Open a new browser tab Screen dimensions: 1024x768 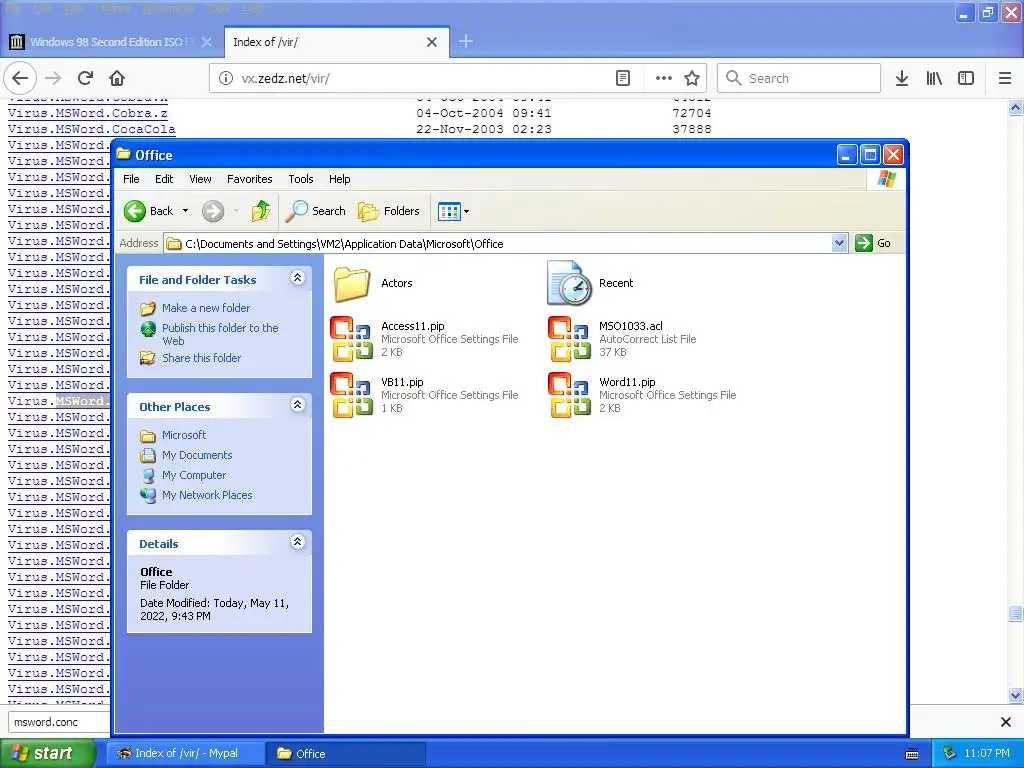point(466,41)
